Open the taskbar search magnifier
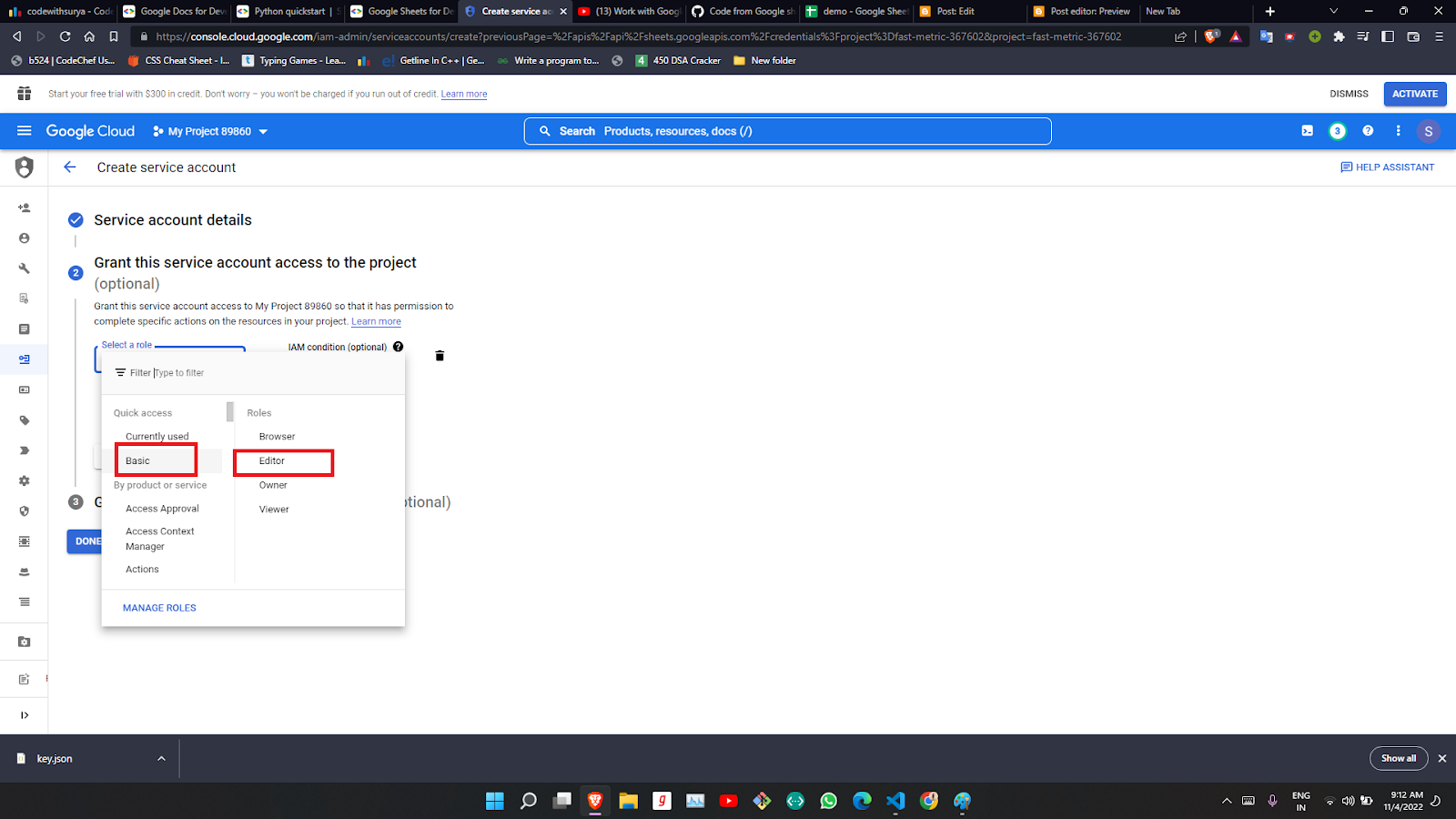The image size is (1456, 819). pyautogui.click(x=529, y=801)
